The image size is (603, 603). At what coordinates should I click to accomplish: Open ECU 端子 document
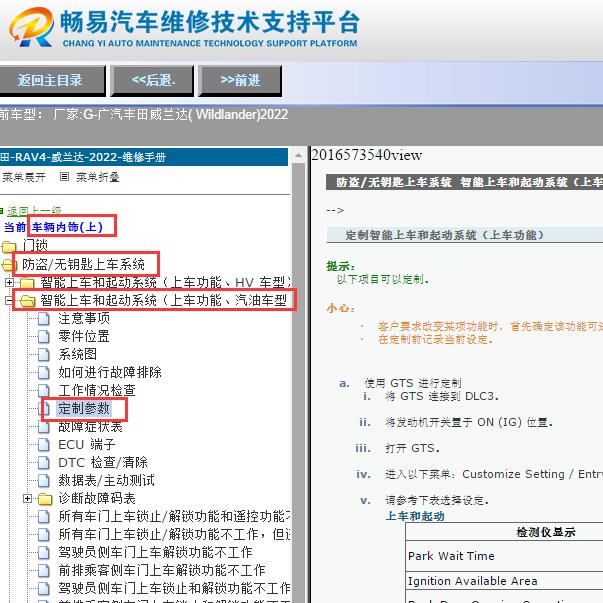(87, 444)
